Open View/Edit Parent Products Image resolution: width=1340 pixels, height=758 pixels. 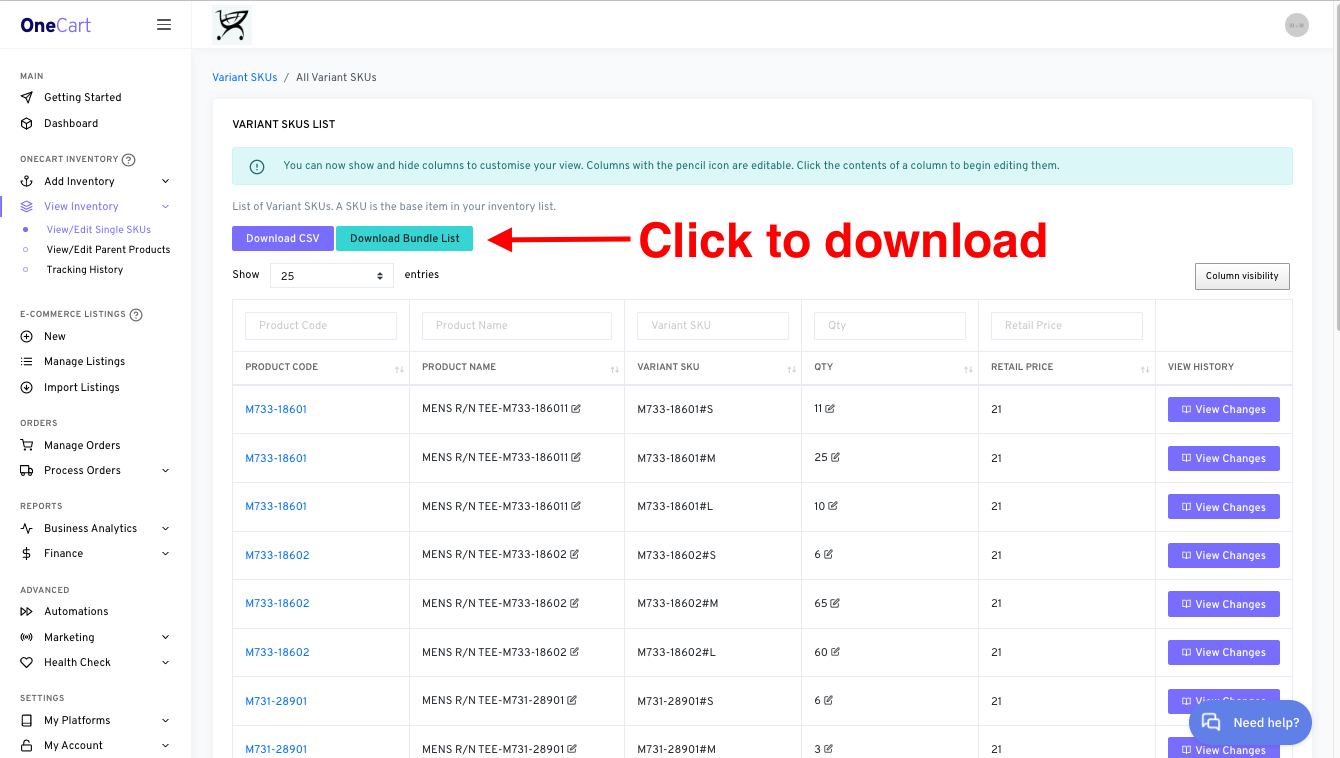[108, 249]
